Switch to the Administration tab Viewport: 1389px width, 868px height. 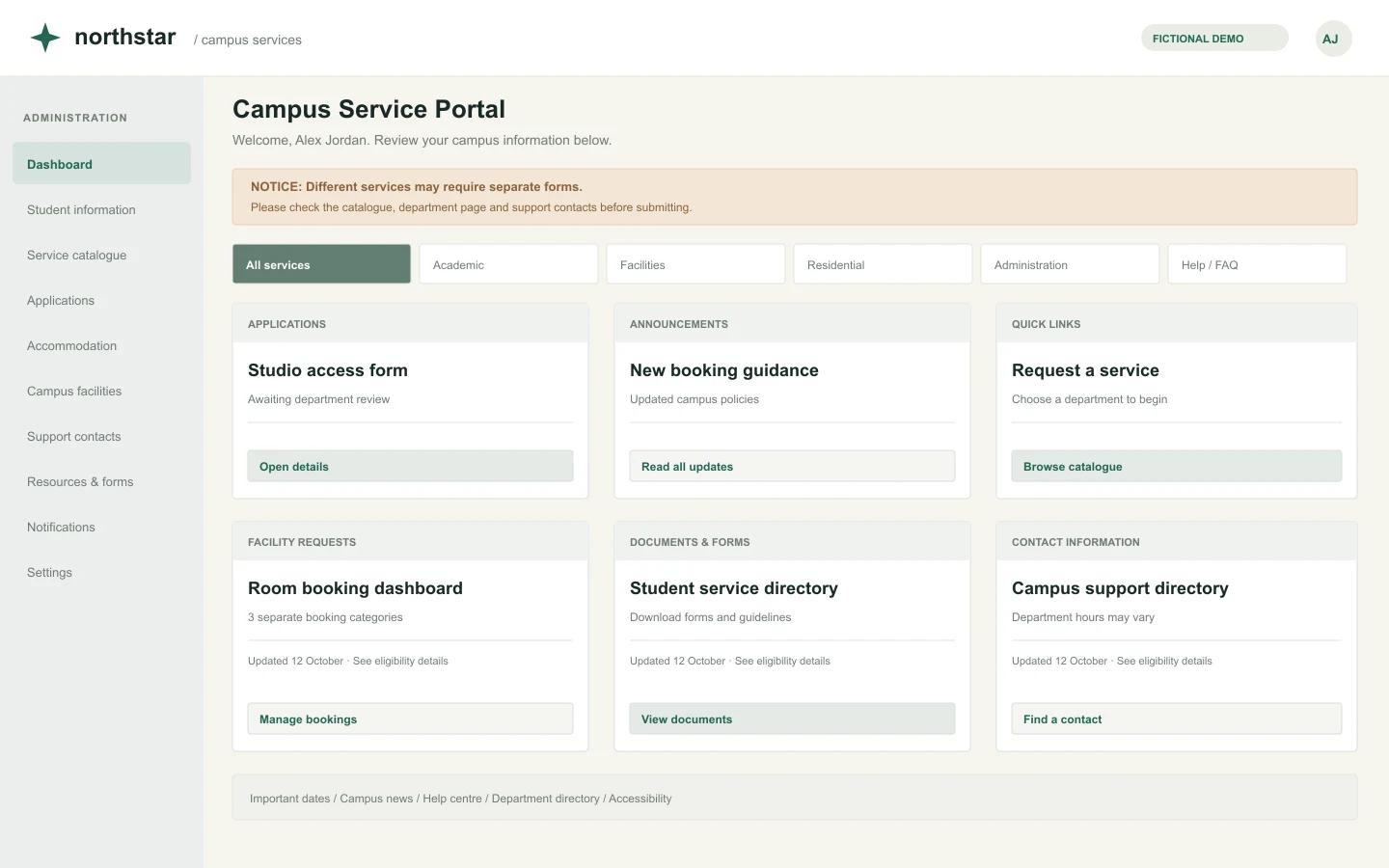tap(1070, 264)
